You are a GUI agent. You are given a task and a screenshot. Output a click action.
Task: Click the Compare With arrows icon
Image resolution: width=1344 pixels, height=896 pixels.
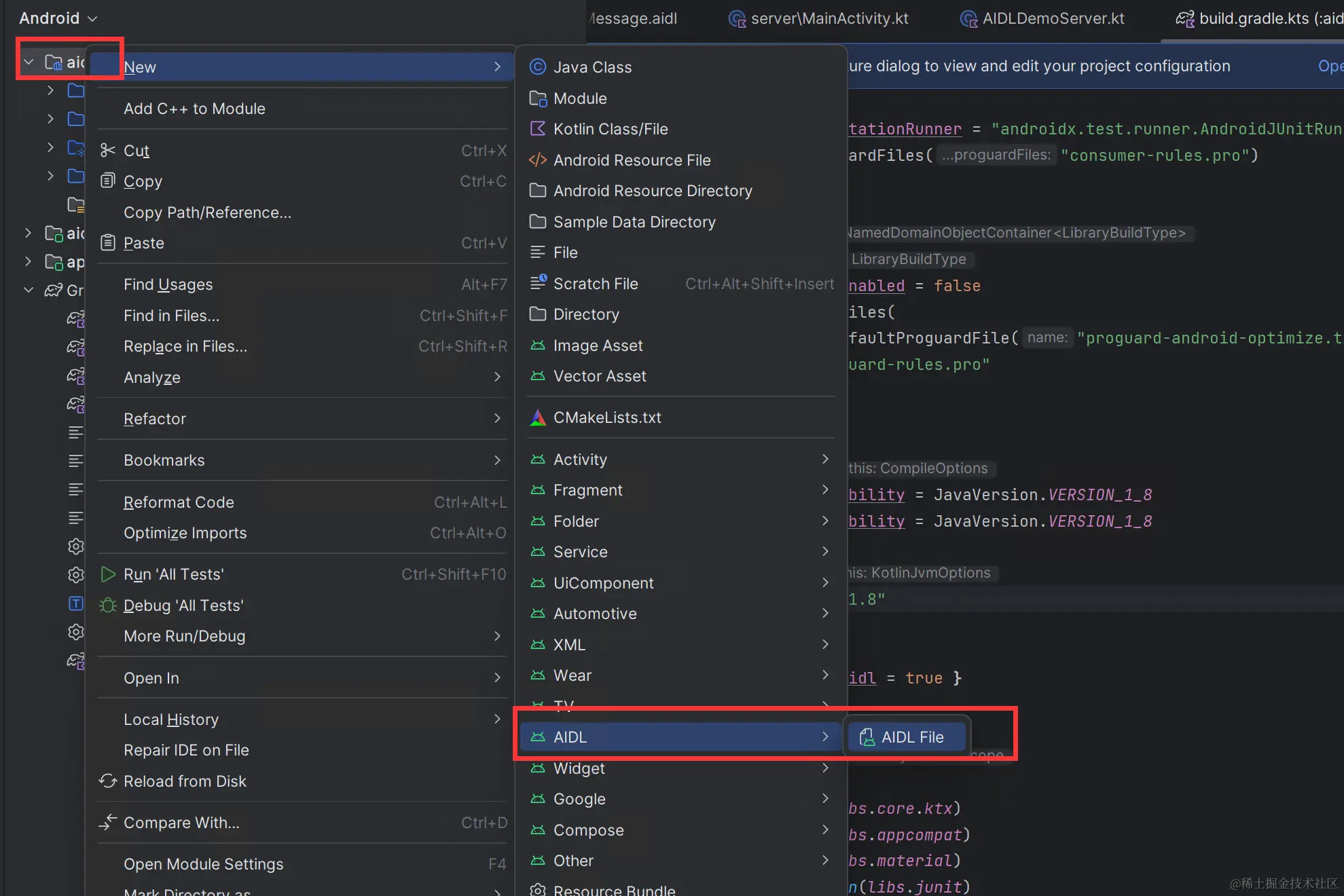tap(107, 822)
